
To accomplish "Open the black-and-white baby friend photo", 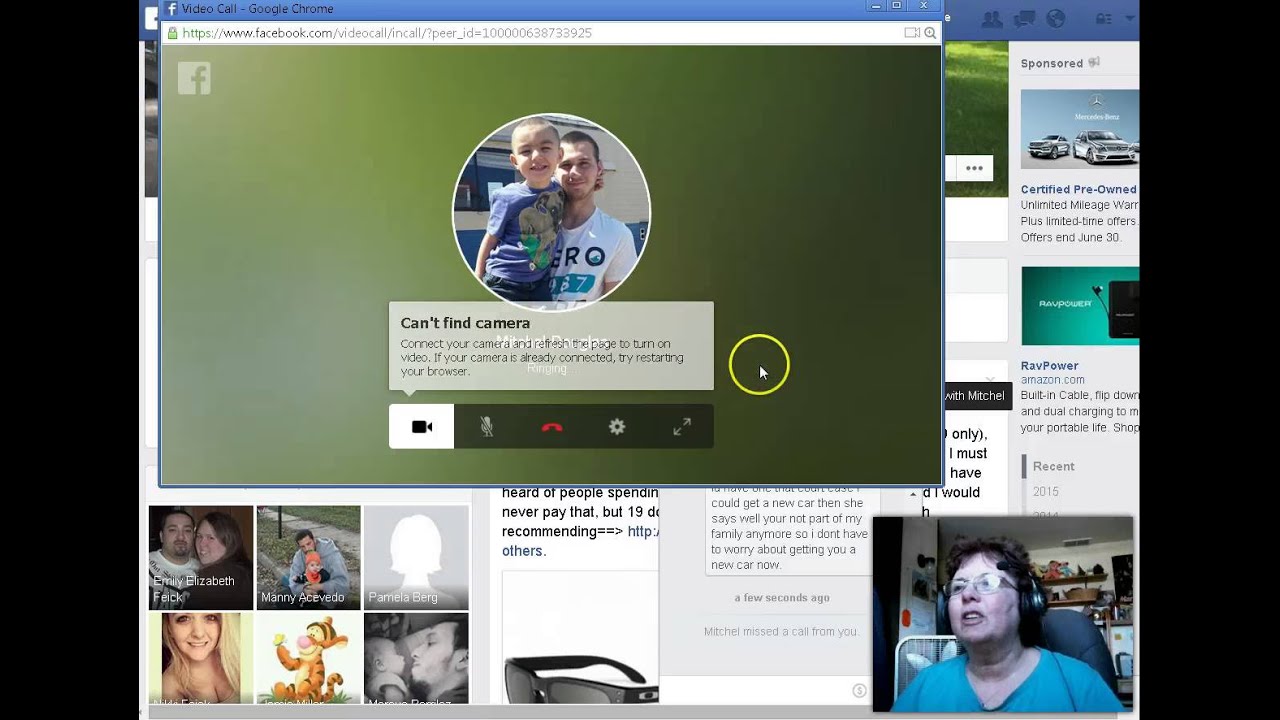I will (416, 658).
